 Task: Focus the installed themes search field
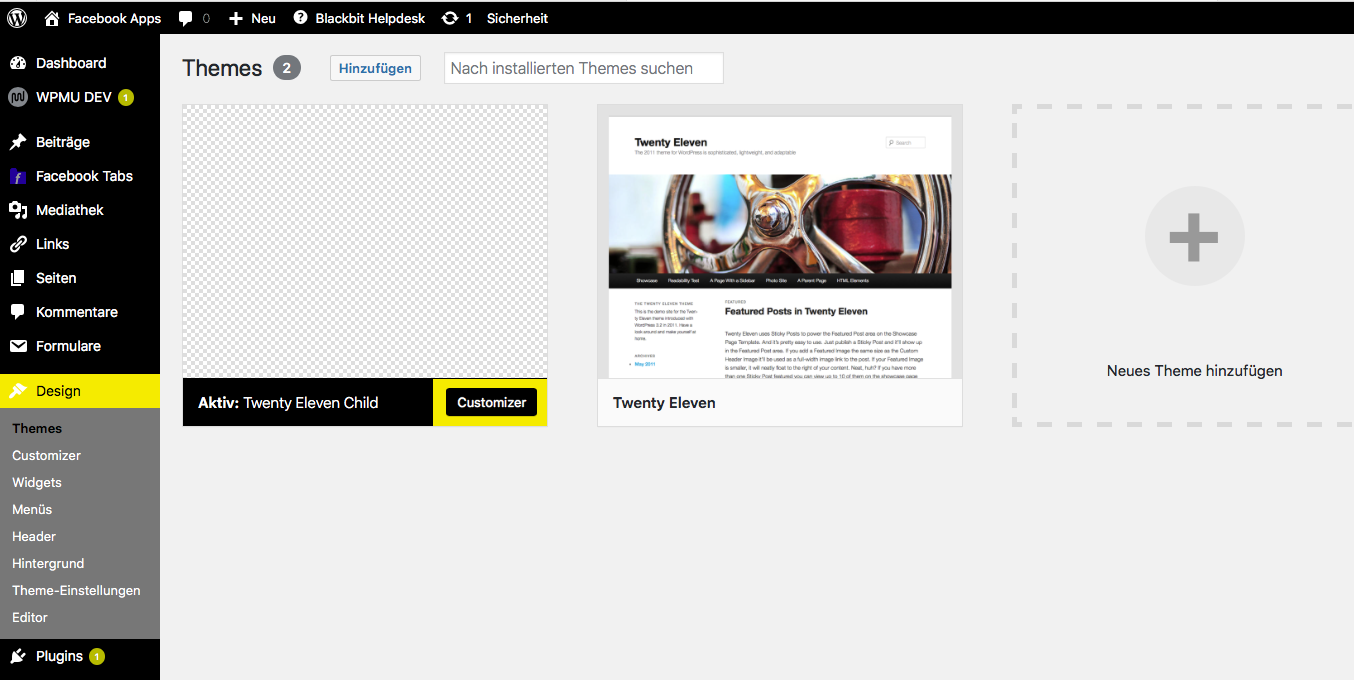[x=583, y=68]
